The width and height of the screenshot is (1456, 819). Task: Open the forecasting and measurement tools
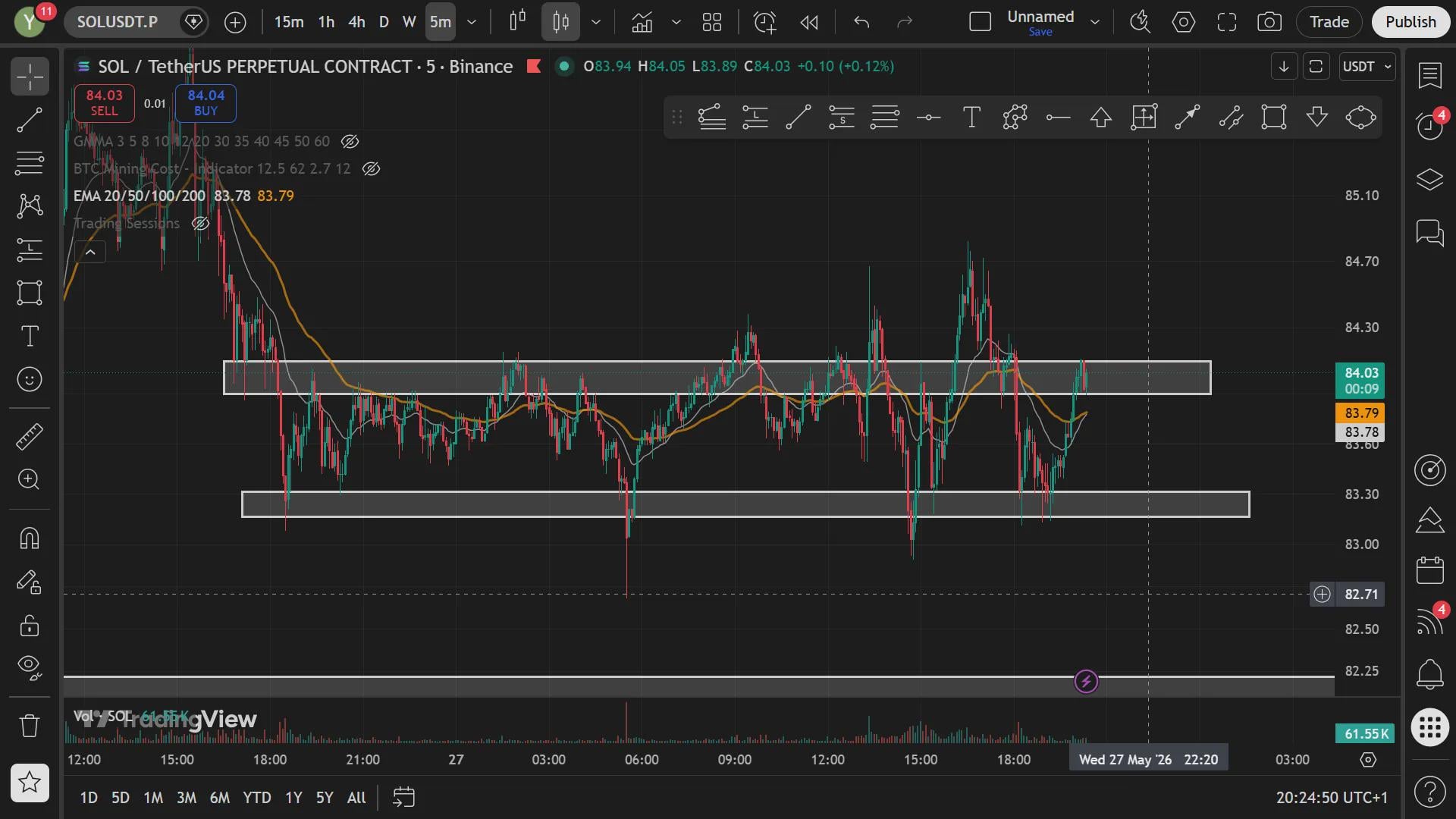[x=30, y=249]
